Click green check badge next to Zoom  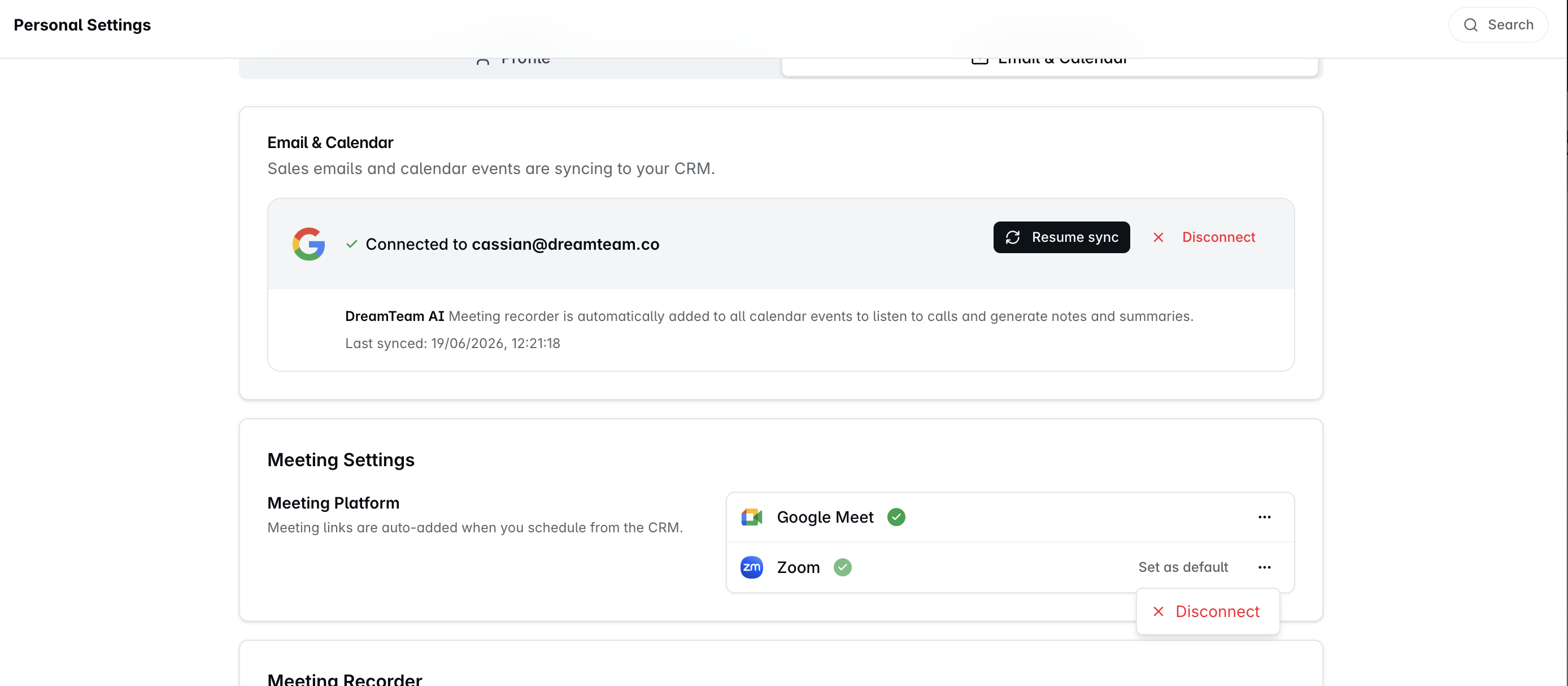[842, 567]
